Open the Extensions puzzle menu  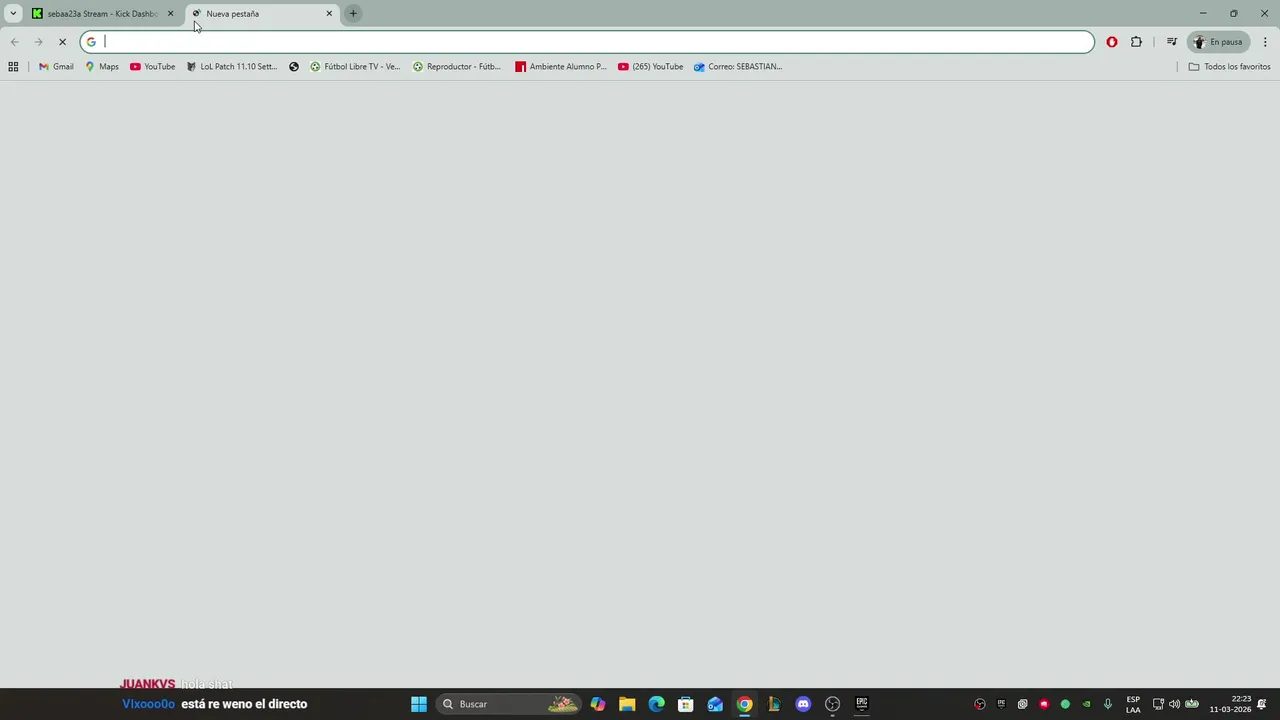coord(1136,42)
